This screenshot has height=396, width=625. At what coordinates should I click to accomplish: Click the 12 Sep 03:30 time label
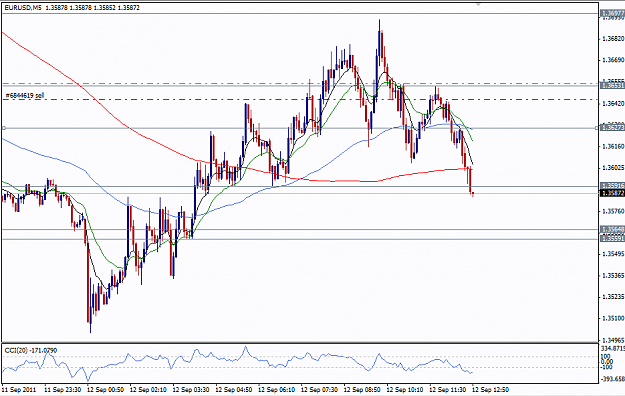pyautogui.click(x=191, y=390)
